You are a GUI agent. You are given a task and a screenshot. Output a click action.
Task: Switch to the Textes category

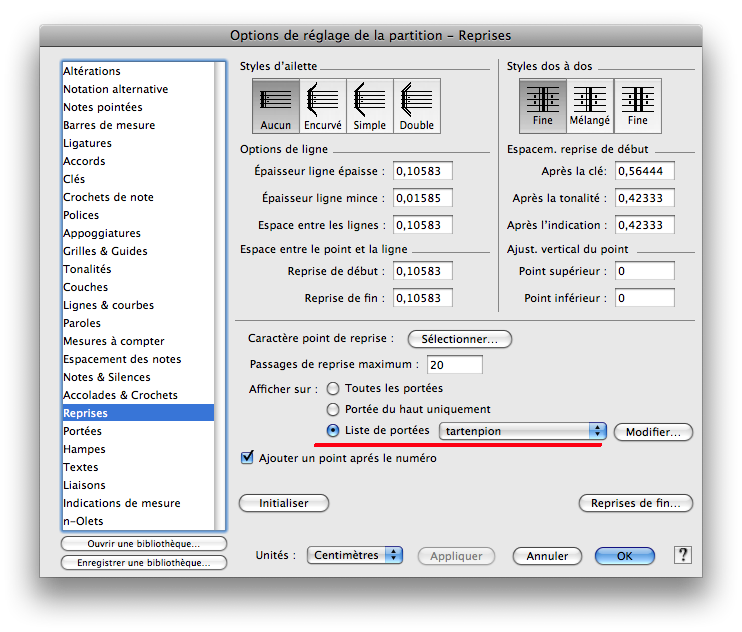pyautogui.click(x=81, y=467)
